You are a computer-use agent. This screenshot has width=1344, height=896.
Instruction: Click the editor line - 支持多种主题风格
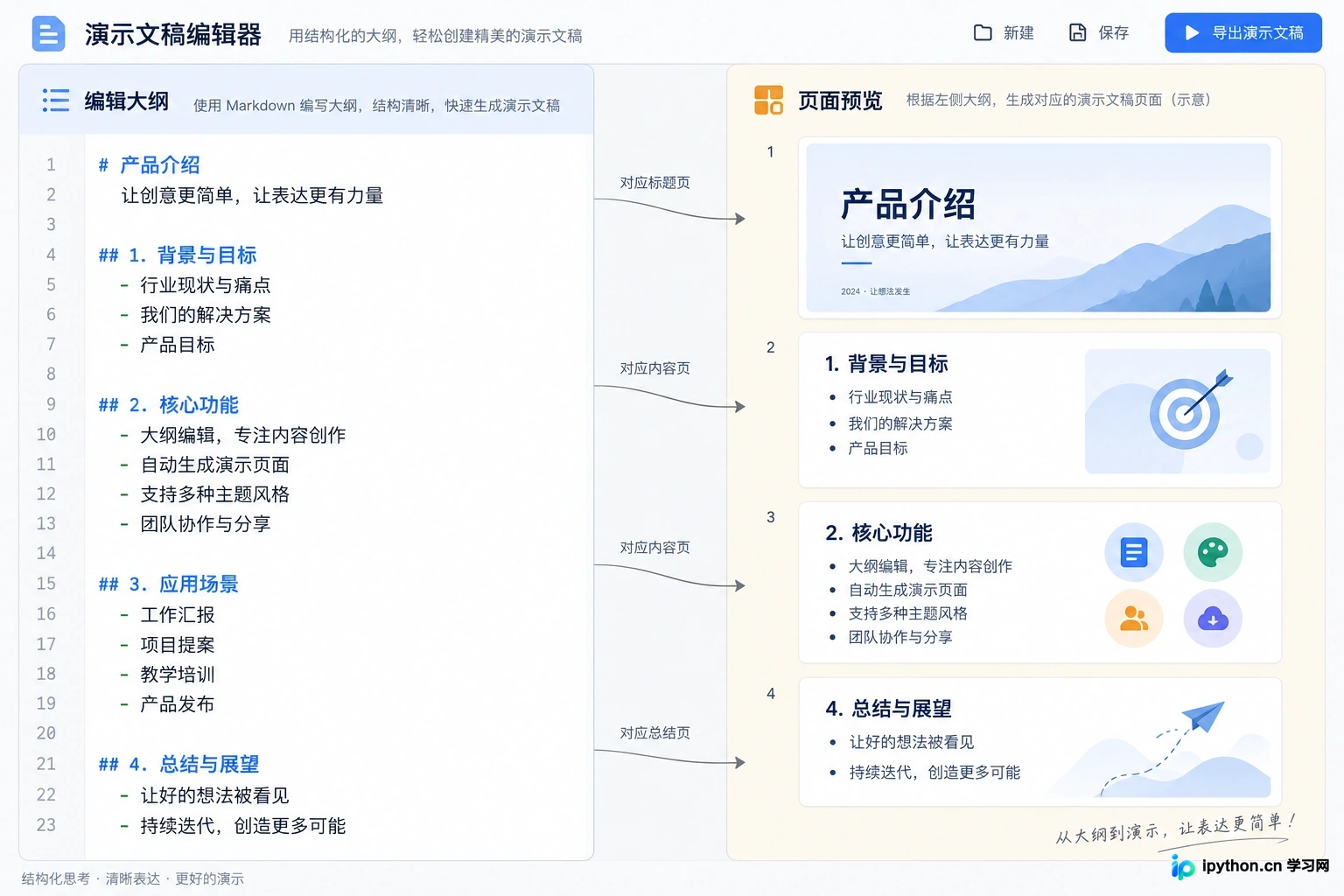point(204,494)
